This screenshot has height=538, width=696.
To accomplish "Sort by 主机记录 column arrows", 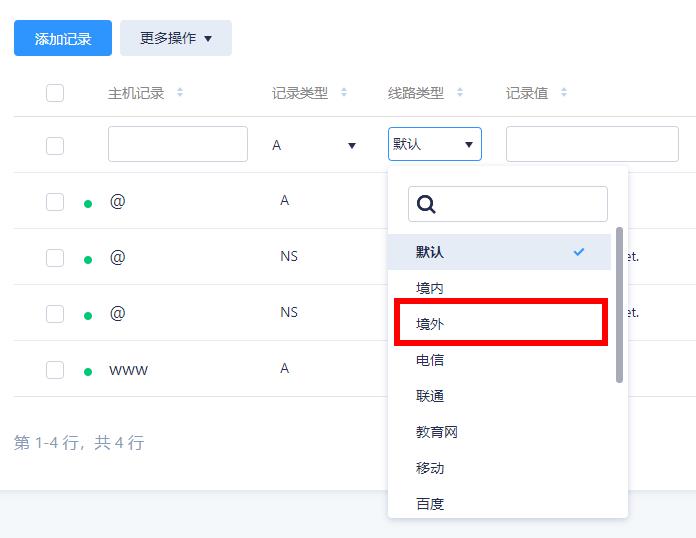I will coord(180,93).
